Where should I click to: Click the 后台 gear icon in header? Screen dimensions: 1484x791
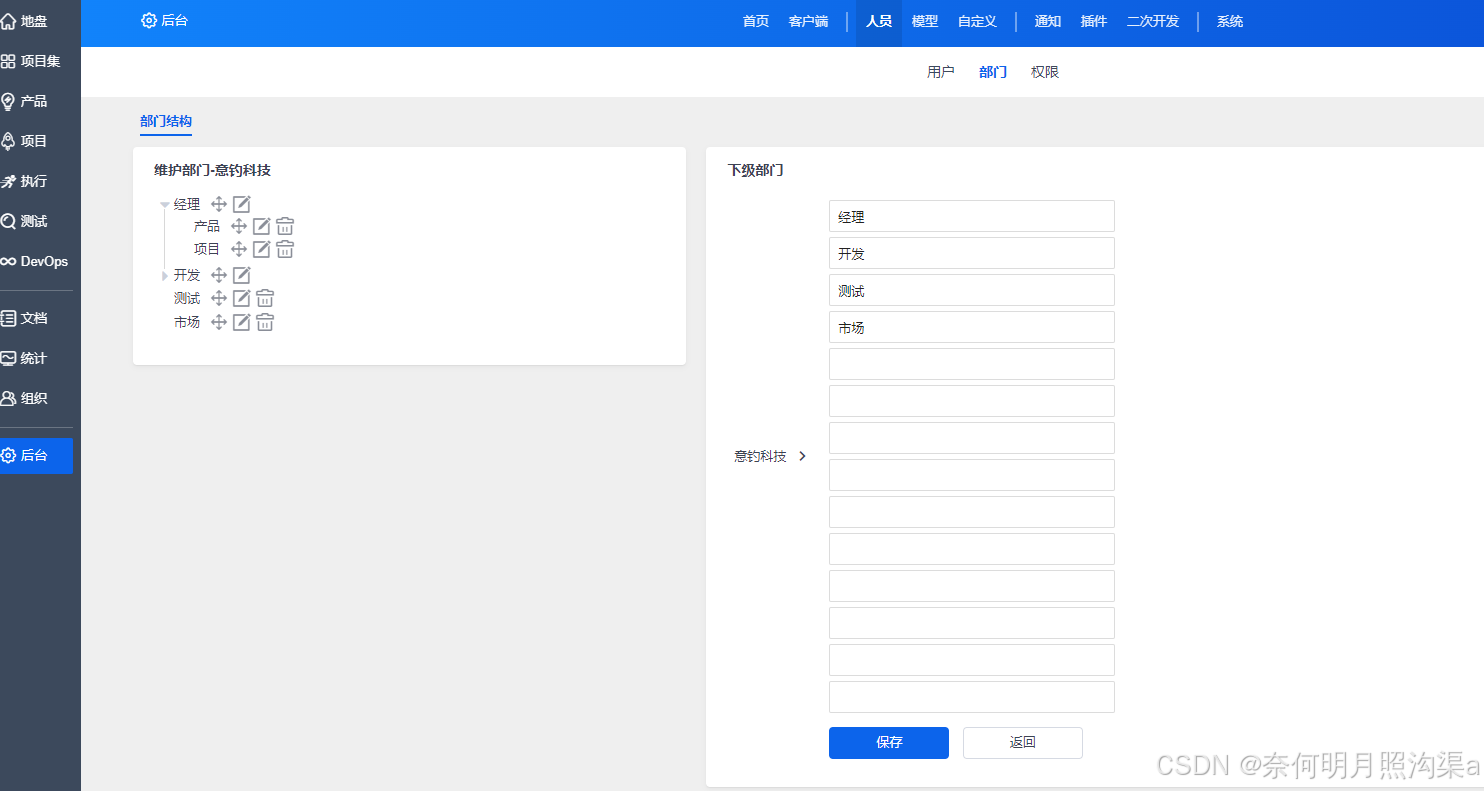[149, 20]
